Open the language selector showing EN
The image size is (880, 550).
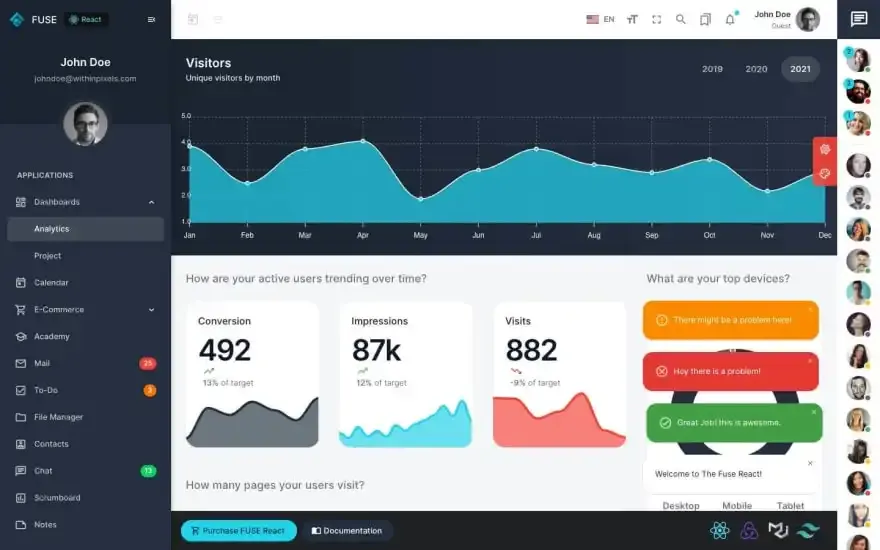point(600,19)
